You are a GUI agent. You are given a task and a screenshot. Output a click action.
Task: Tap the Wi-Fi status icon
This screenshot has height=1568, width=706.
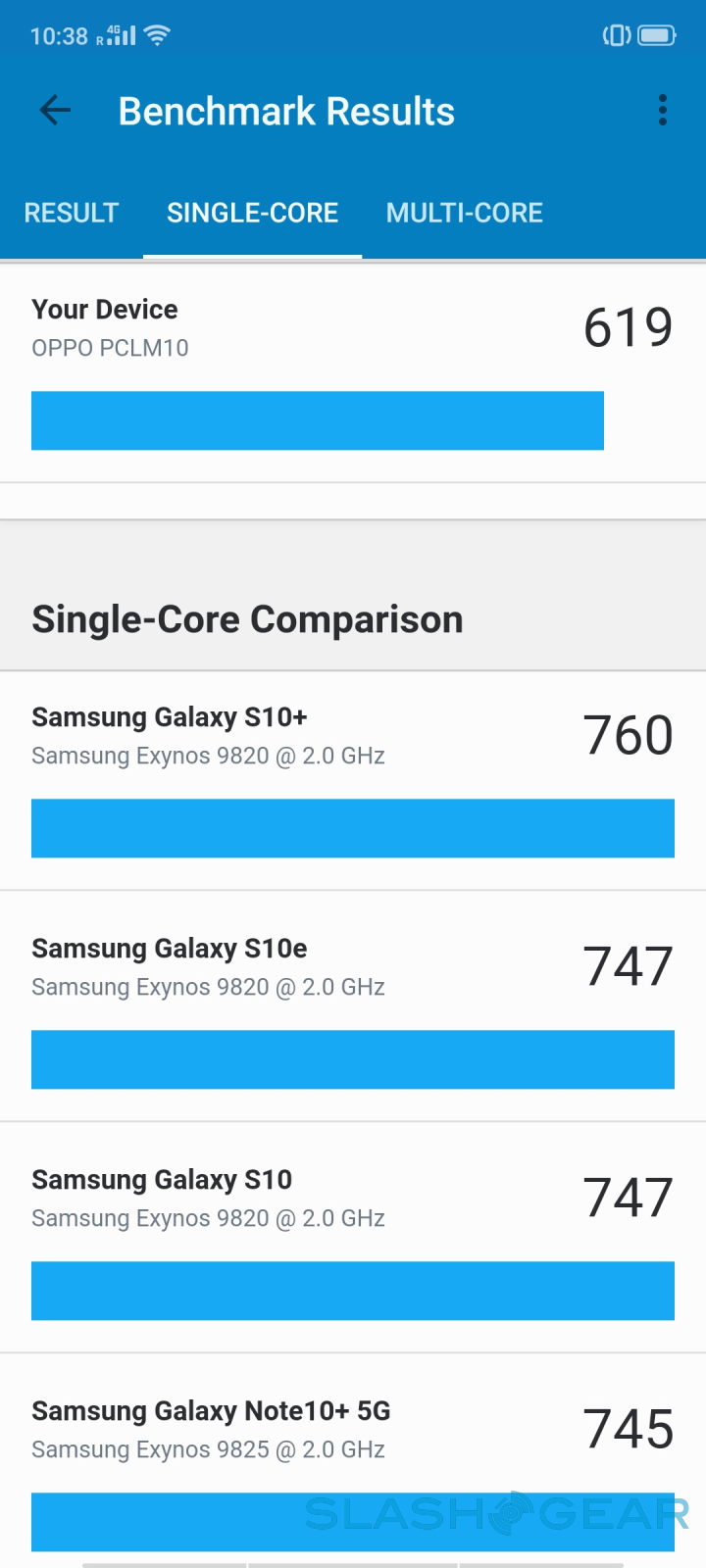click(158, 36)
